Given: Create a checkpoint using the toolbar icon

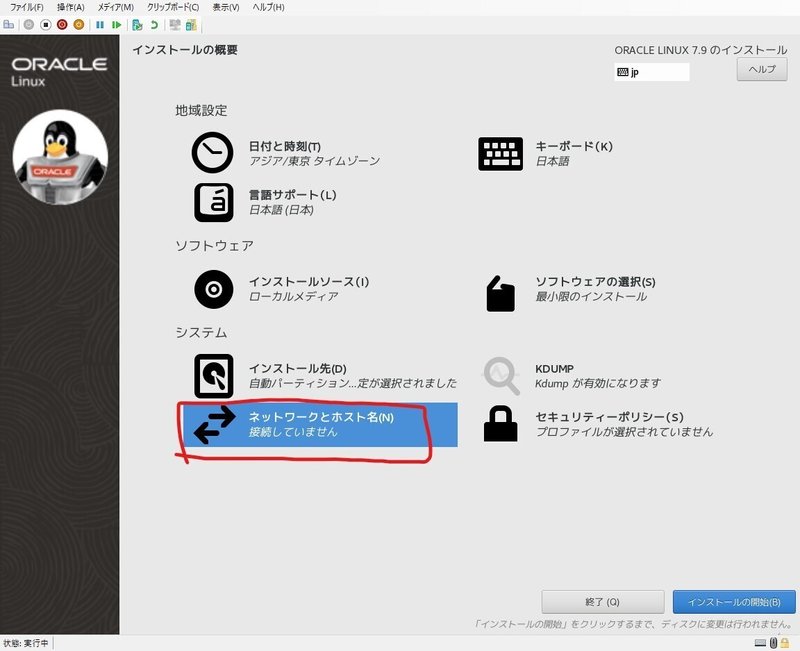Looking at the screenshot, I should click(x=137, y=24).
